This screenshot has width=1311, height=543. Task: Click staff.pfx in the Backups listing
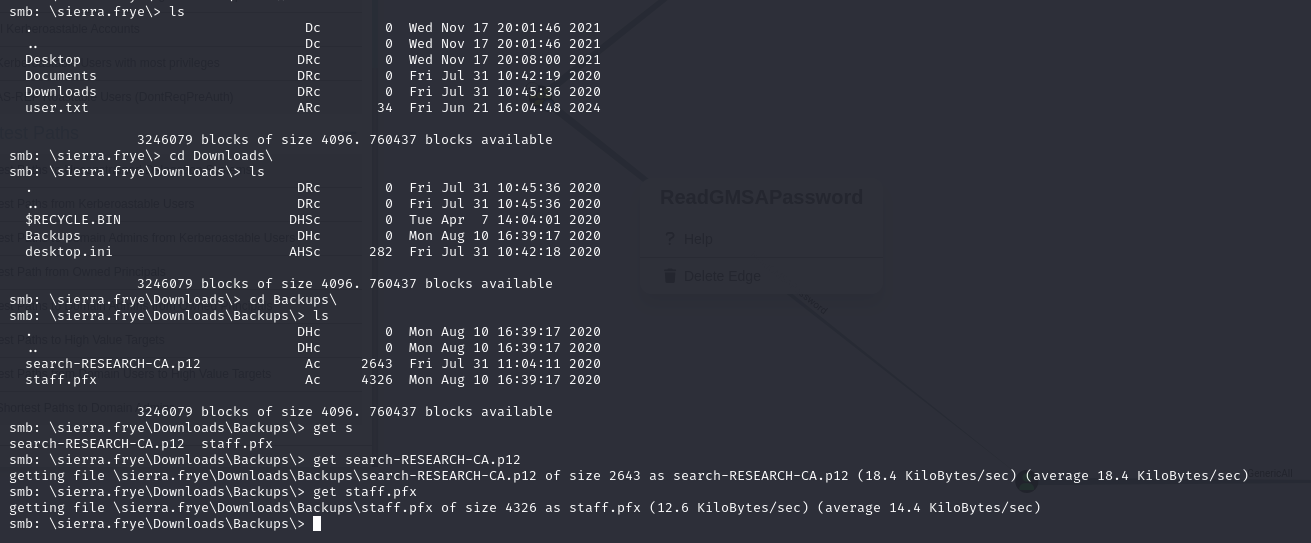[61, 380]
